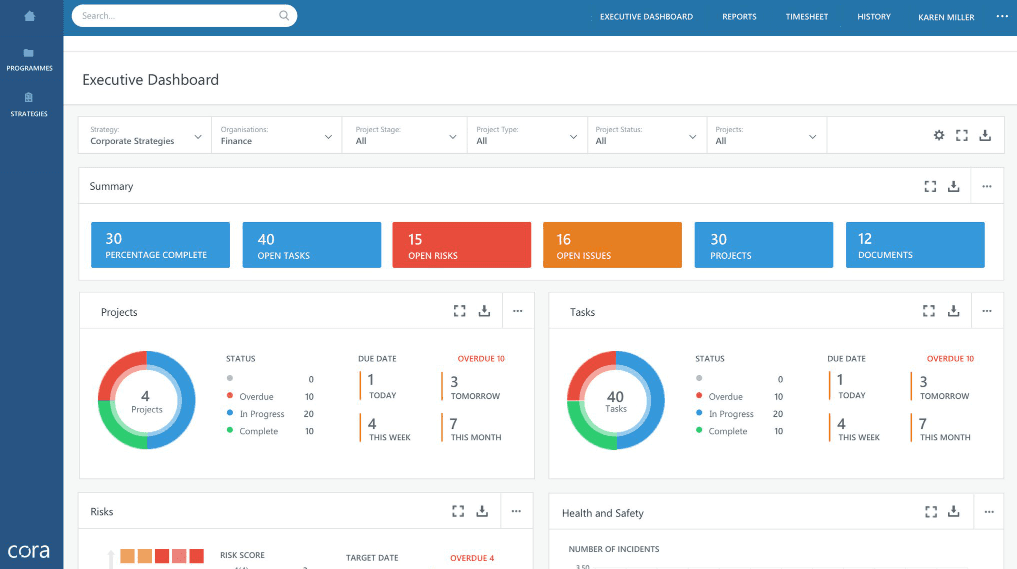Click Overdue 4 in Risks panel
Image resolution: width=1017 pixels, height=569 pixels.
tap(472, 558)
